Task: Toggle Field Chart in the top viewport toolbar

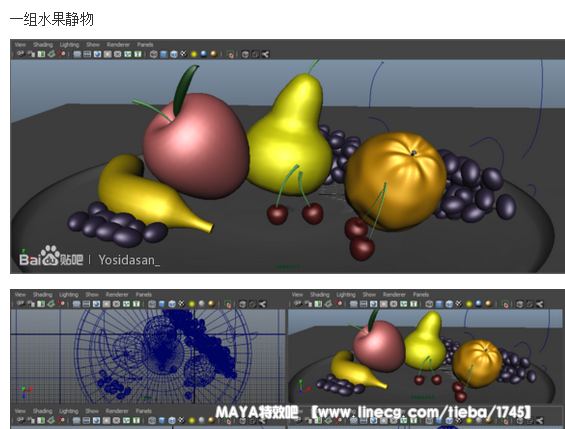Action: (x=117, y=54)
